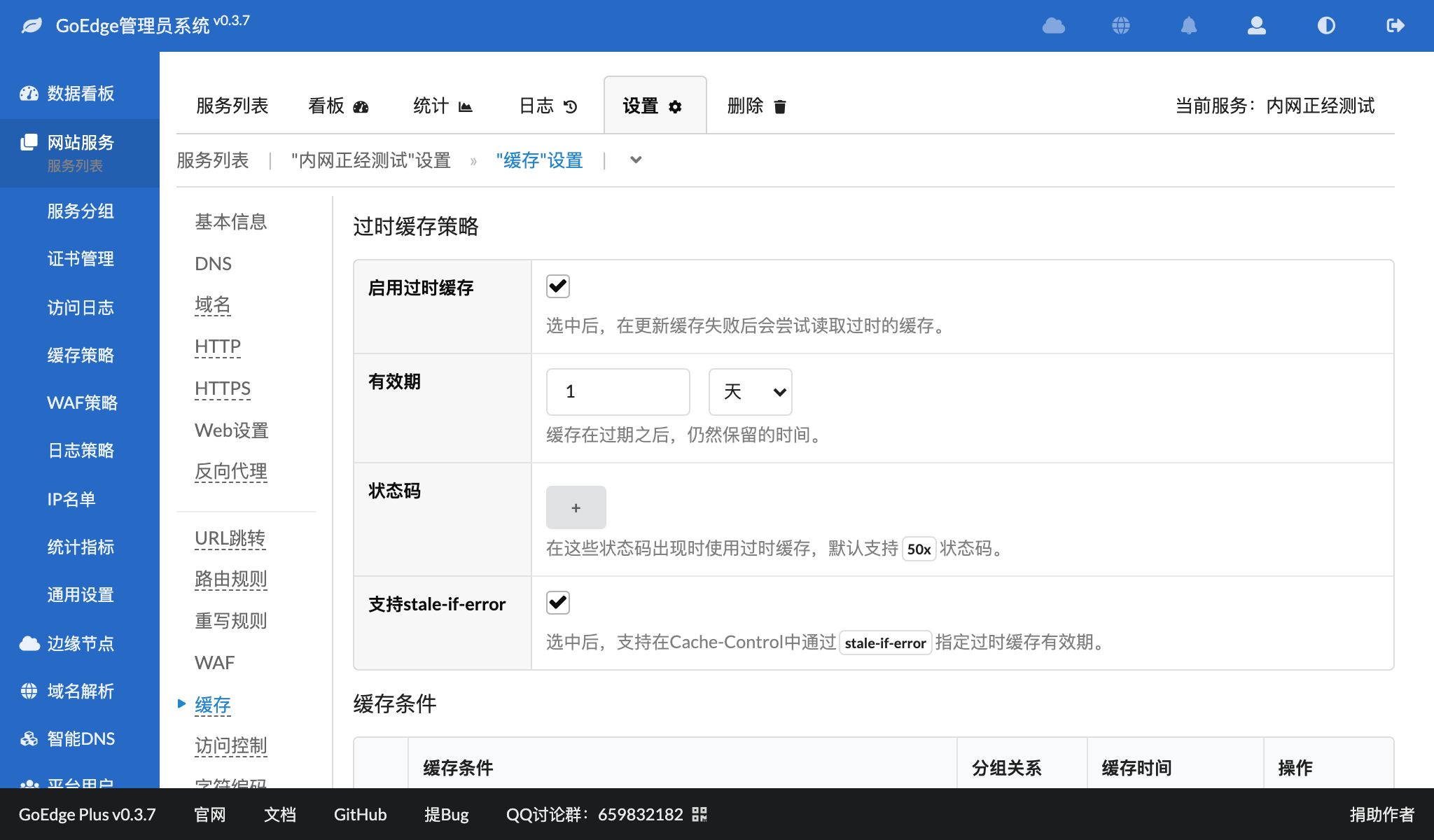Click the 智能DNS cubes icon in sidebar
This screenshot has width=1434, height=840.
[x=29, y=738]
